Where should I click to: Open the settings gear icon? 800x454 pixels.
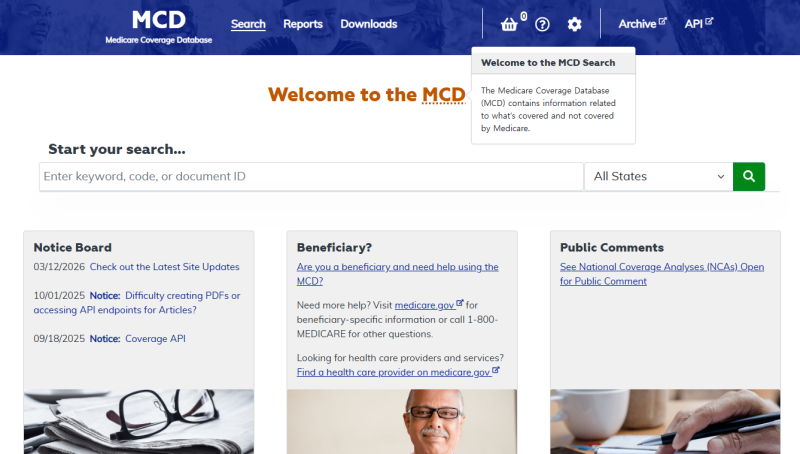pos(574,24)
